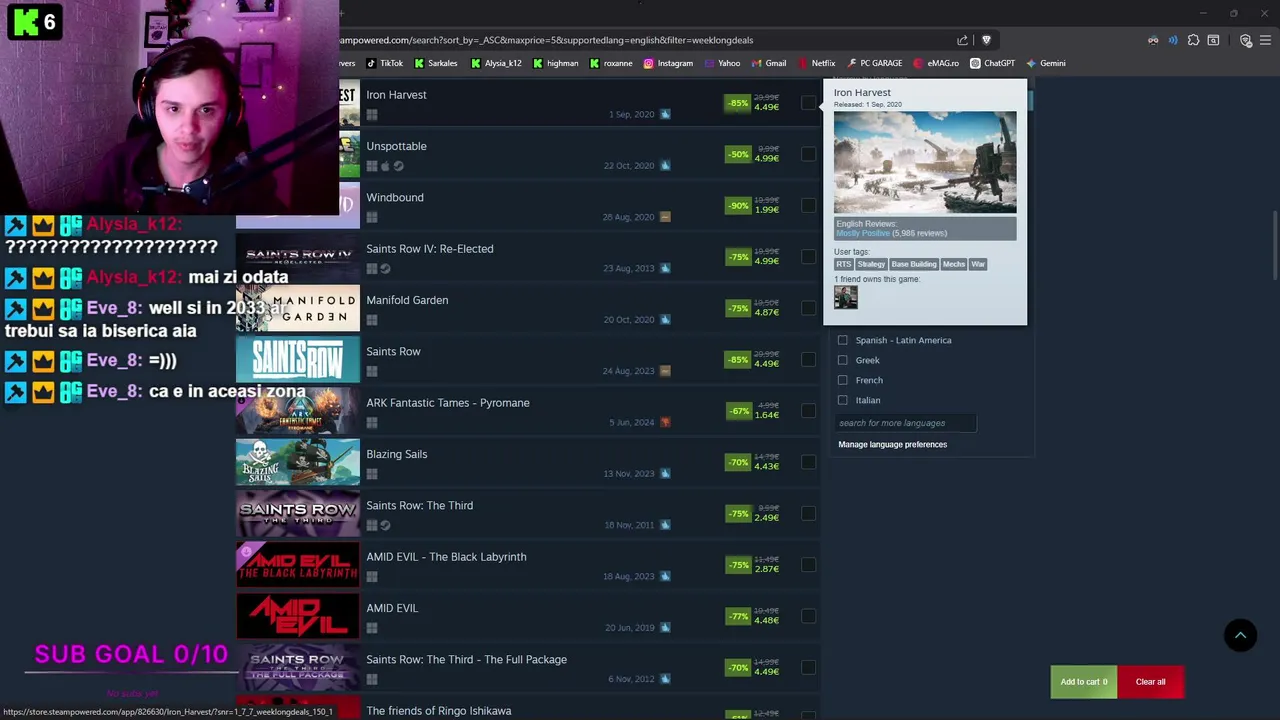Click the speaker icon in browser toolbar

[x=1173, y=40]
